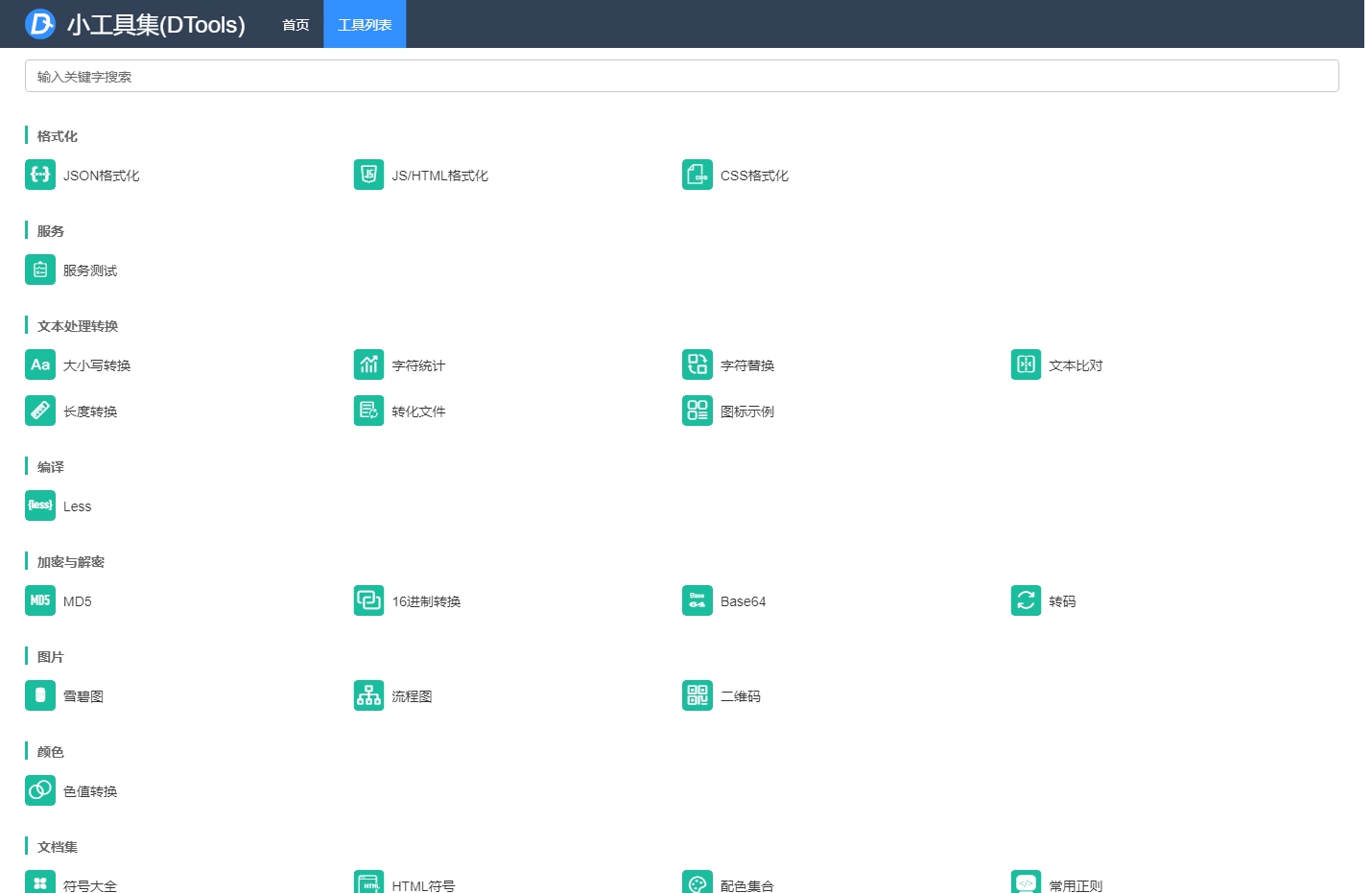Open the HTML符号 icon
The width and height of the screenshot is (1372, 893).
368,882
